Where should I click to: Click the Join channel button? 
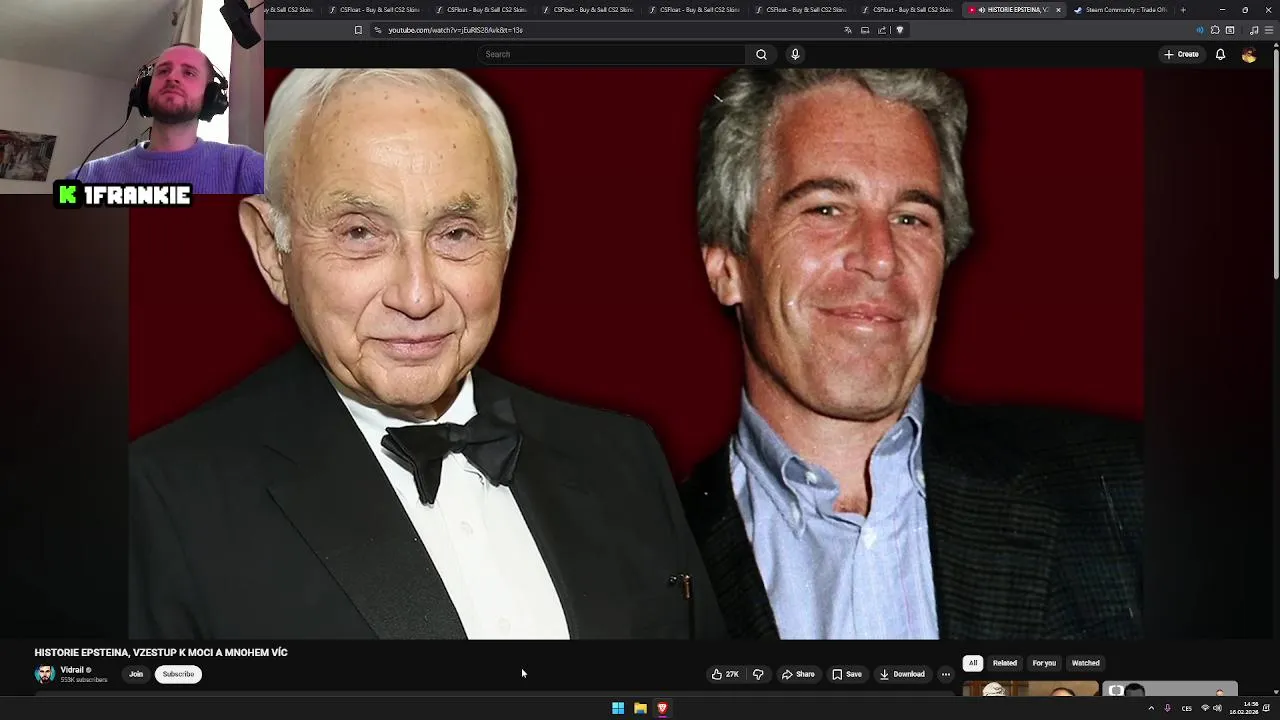pyautogui.click(x=136, y=674)
